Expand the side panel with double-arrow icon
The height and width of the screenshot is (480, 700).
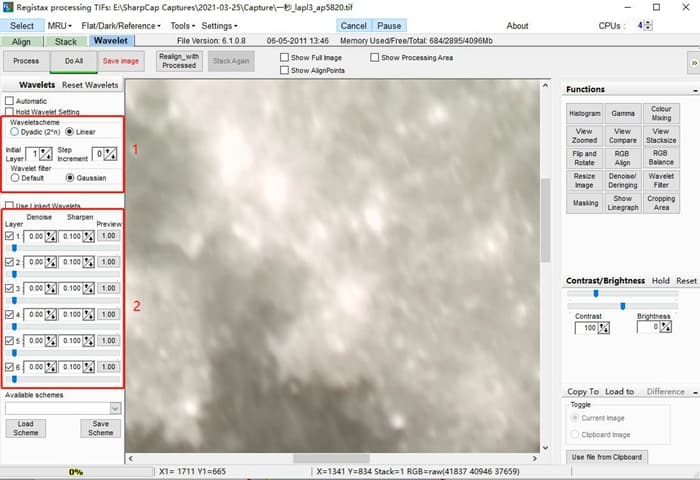693,62
